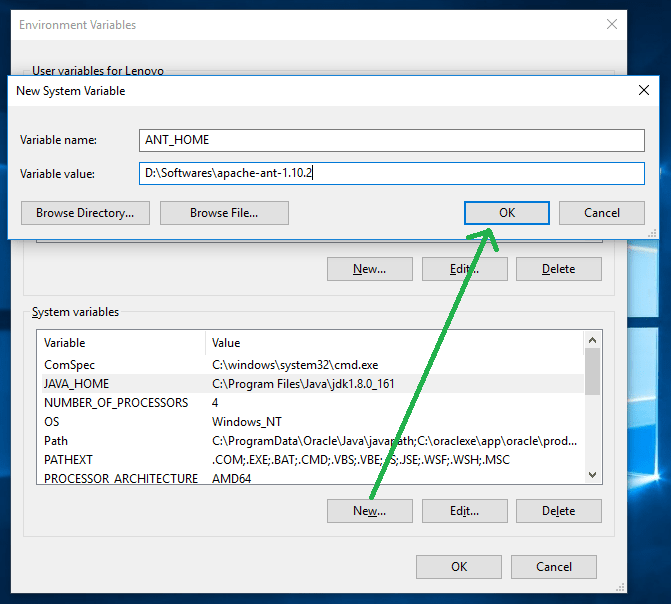
Task: Open Browse Directory picker
Action: tap(84, 213)
